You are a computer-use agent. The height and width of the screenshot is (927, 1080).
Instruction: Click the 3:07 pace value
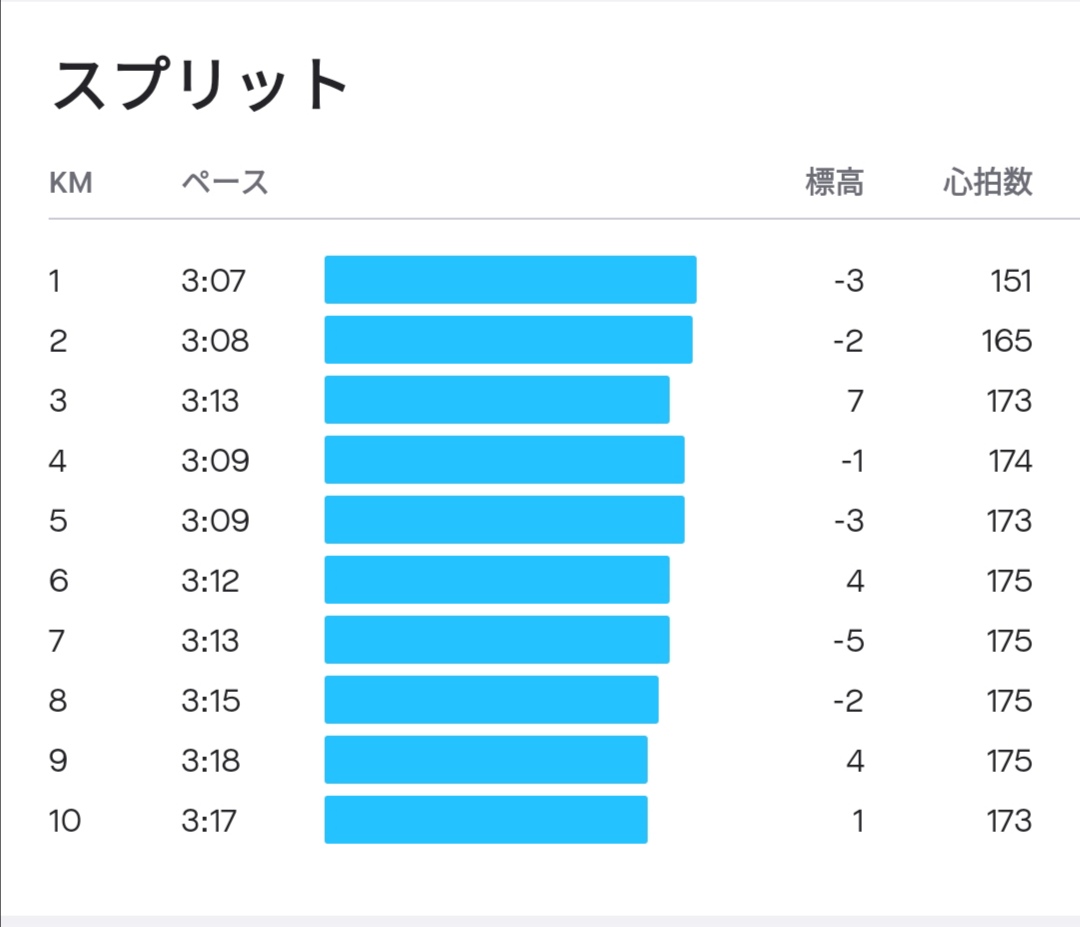213,281
